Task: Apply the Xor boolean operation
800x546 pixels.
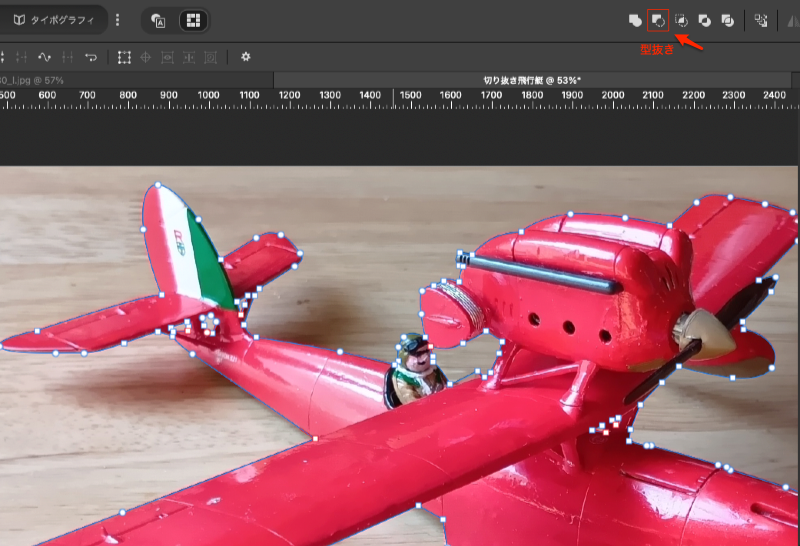Action: pos(705,20)
